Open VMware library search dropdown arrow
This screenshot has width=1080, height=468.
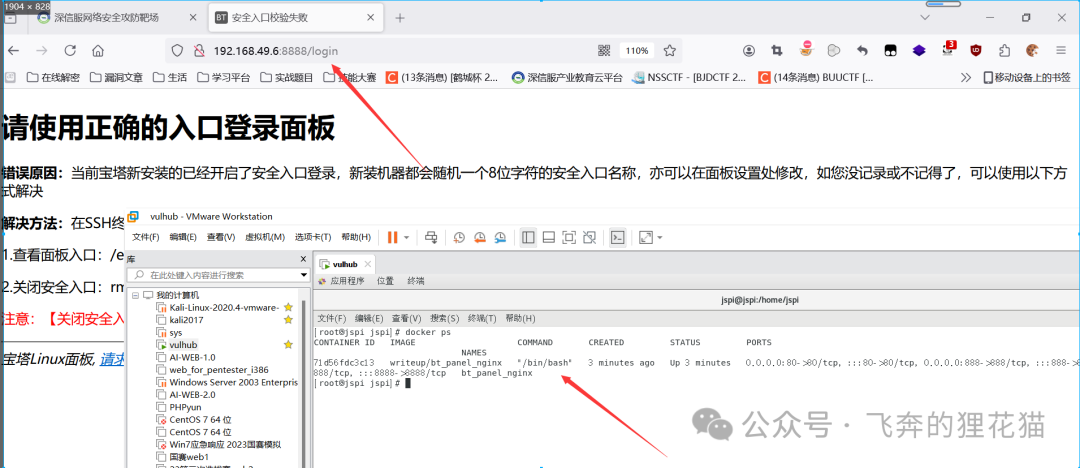tap(304, 275)
